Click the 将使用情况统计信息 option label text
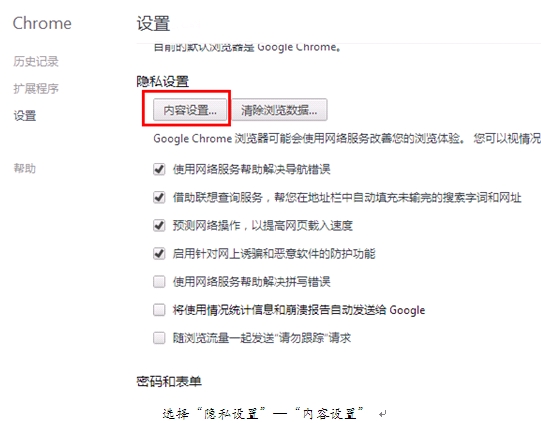Viewport: 541px width, 423px height. point(299,310)
